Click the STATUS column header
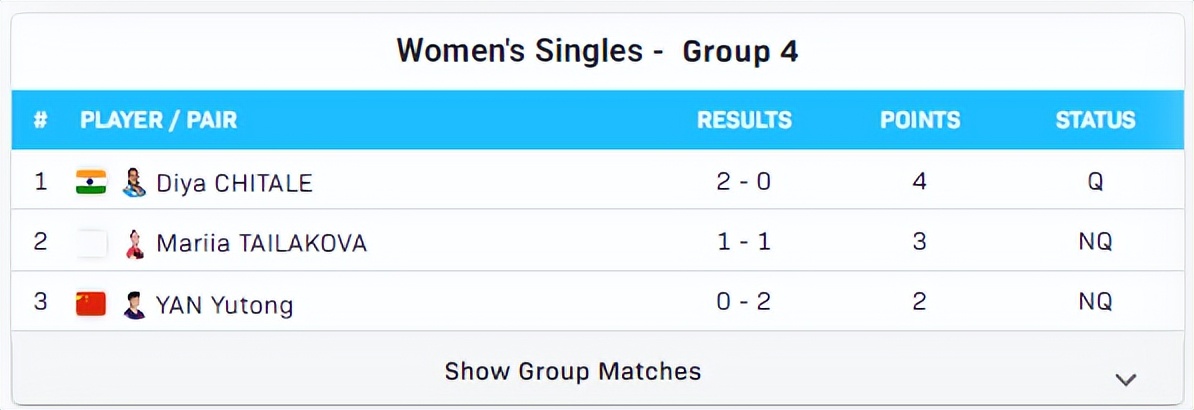The width and height of the screenshot is (1194, 410). pyautogui.click(x=1095, y=121)
